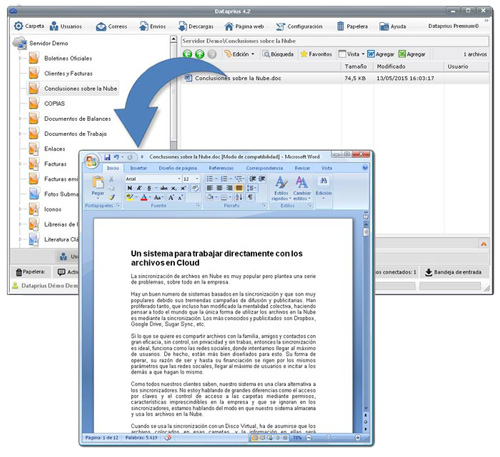This screenshot has width=500, height=457.
Task: Toggle italic K in Word ribbon
Action: [139, 188]
